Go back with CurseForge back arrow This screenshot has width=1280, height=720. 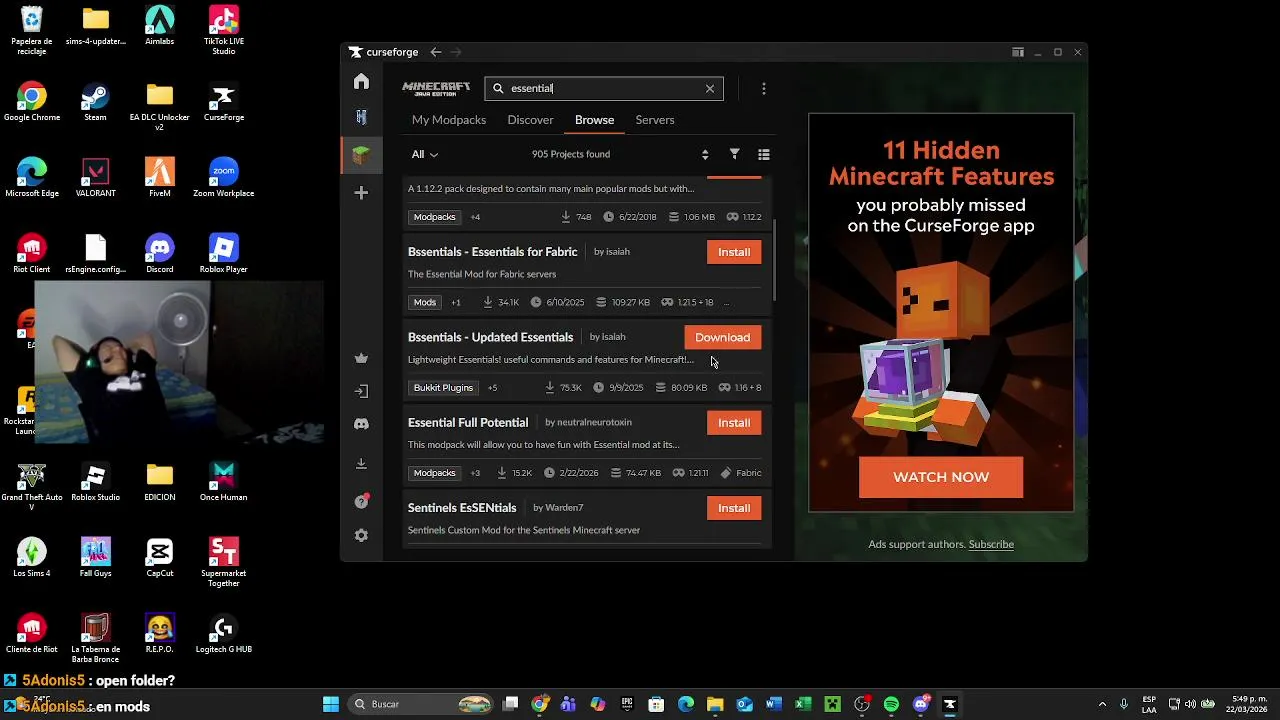(x=435, y=52)
